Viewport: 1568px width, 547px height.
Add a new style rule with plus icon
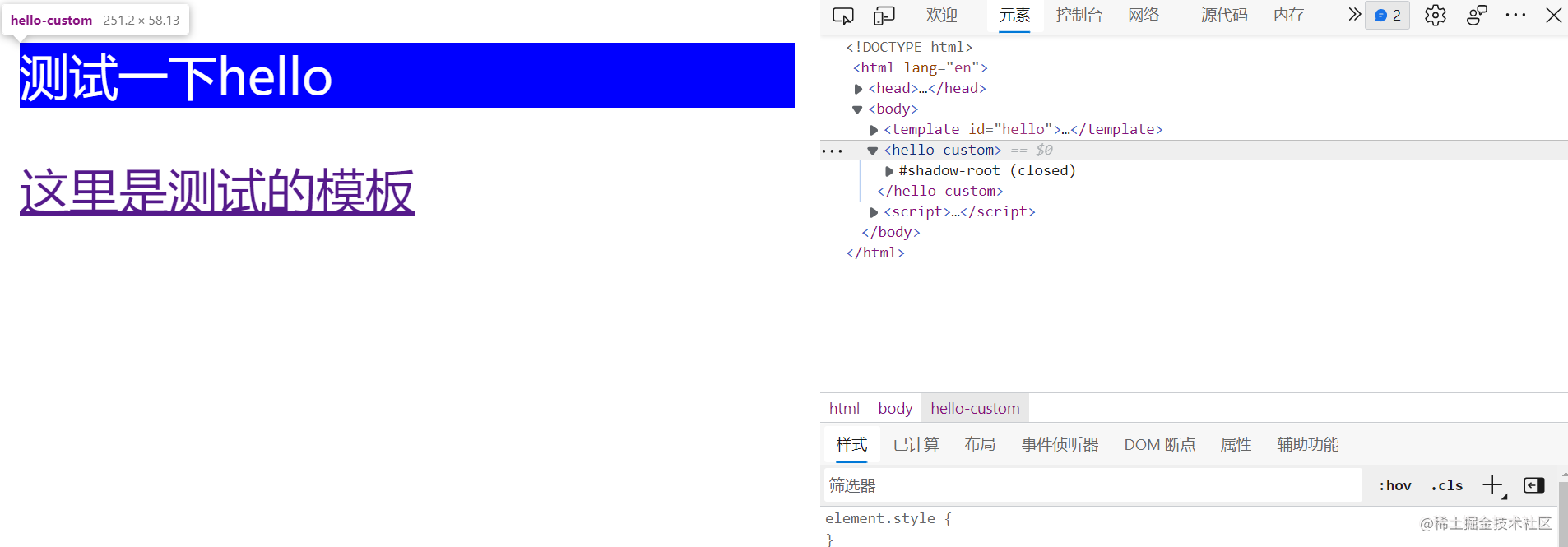point(1493,485)
